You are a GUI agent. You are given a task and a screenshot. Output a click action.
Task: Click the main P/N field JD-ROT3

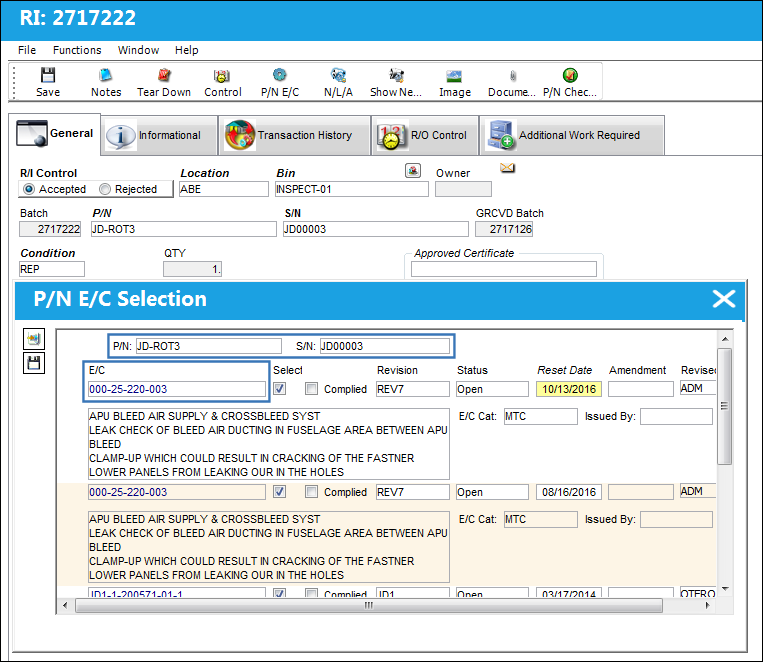point(183,229)
